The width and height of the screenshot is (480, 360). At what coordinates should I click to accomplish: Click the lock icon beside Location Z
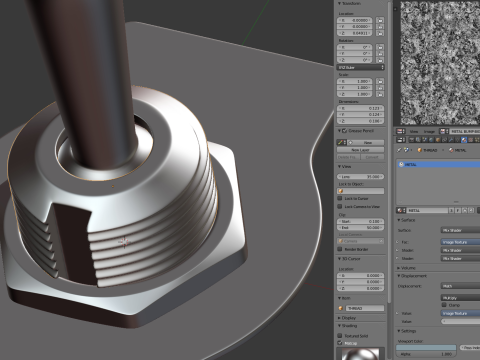[x=380, y=33]
